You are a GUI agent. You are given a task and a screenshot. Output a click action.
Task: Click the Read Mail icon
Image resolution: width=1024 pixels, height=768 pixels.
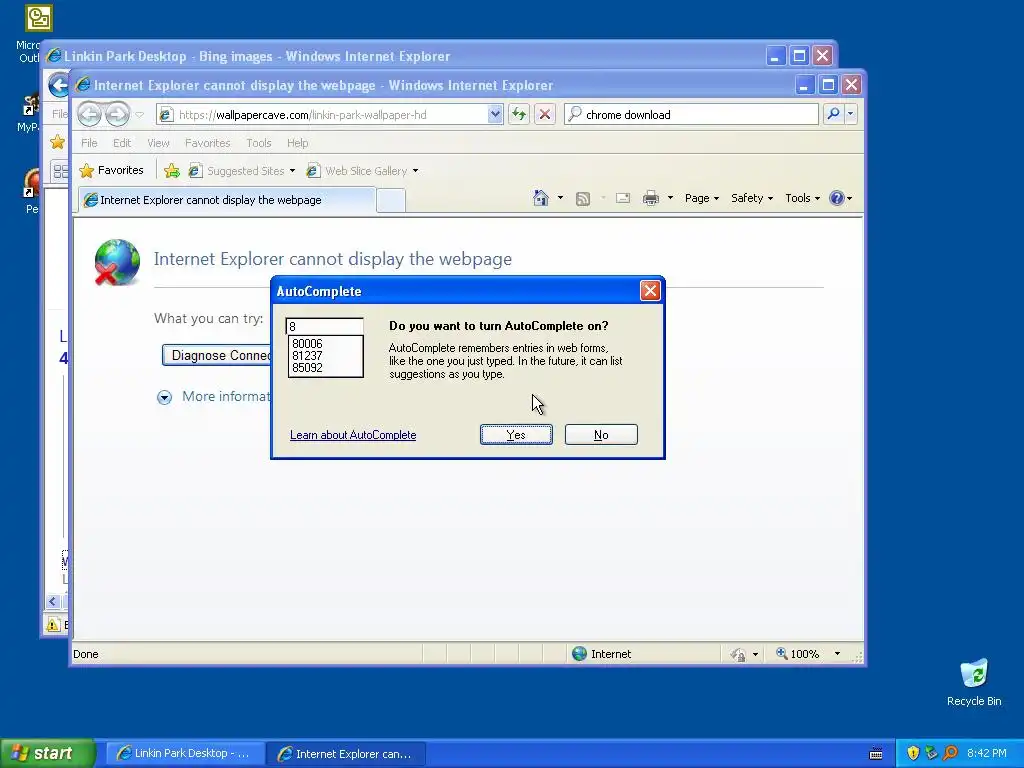click(623, 198)
